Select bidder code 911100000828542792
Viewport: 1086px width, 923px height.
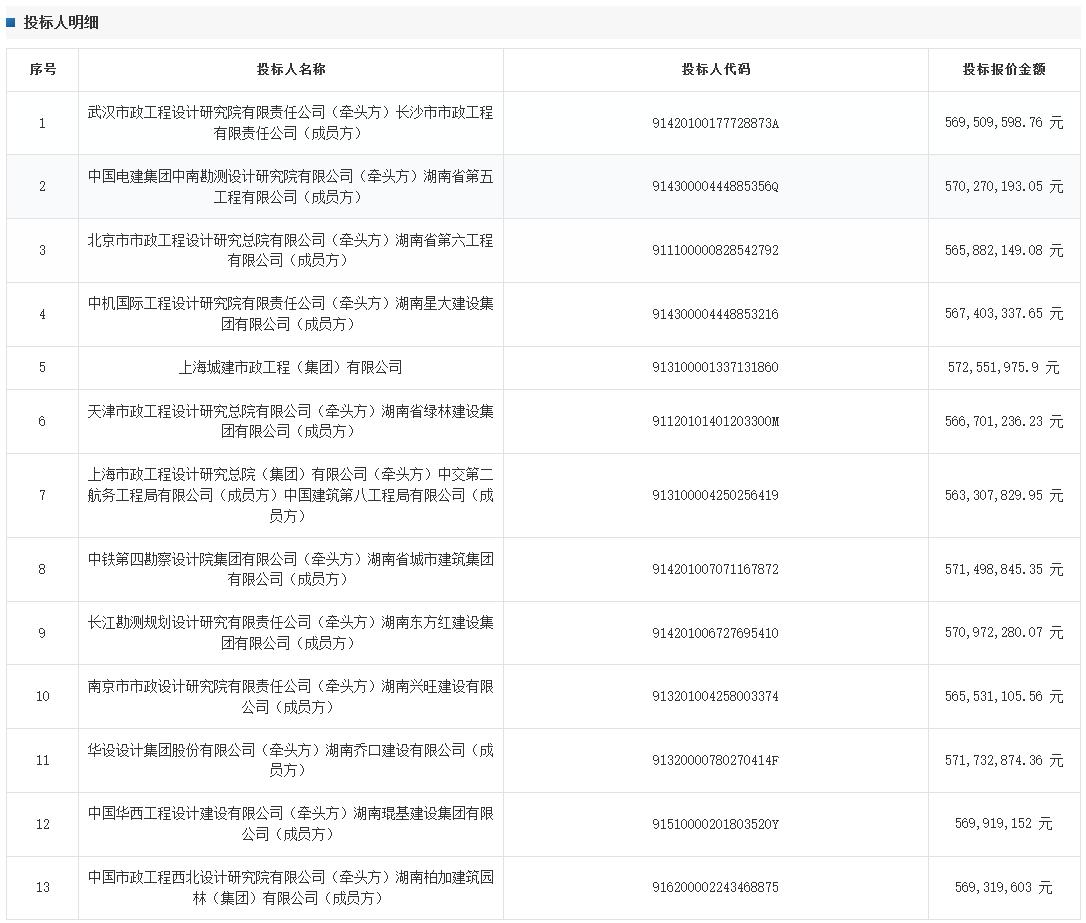(x=715, y=250)
